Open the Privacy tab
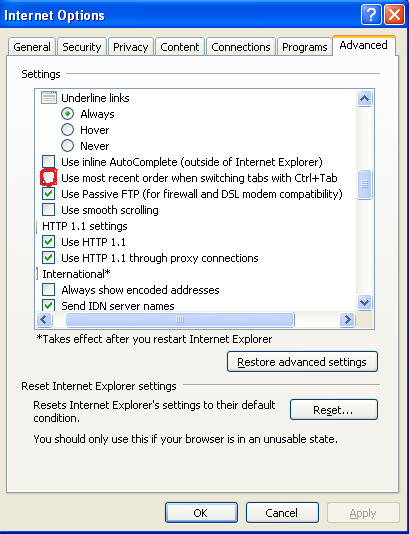This screenshot has width=409, height=534. (x=130, y=47)
